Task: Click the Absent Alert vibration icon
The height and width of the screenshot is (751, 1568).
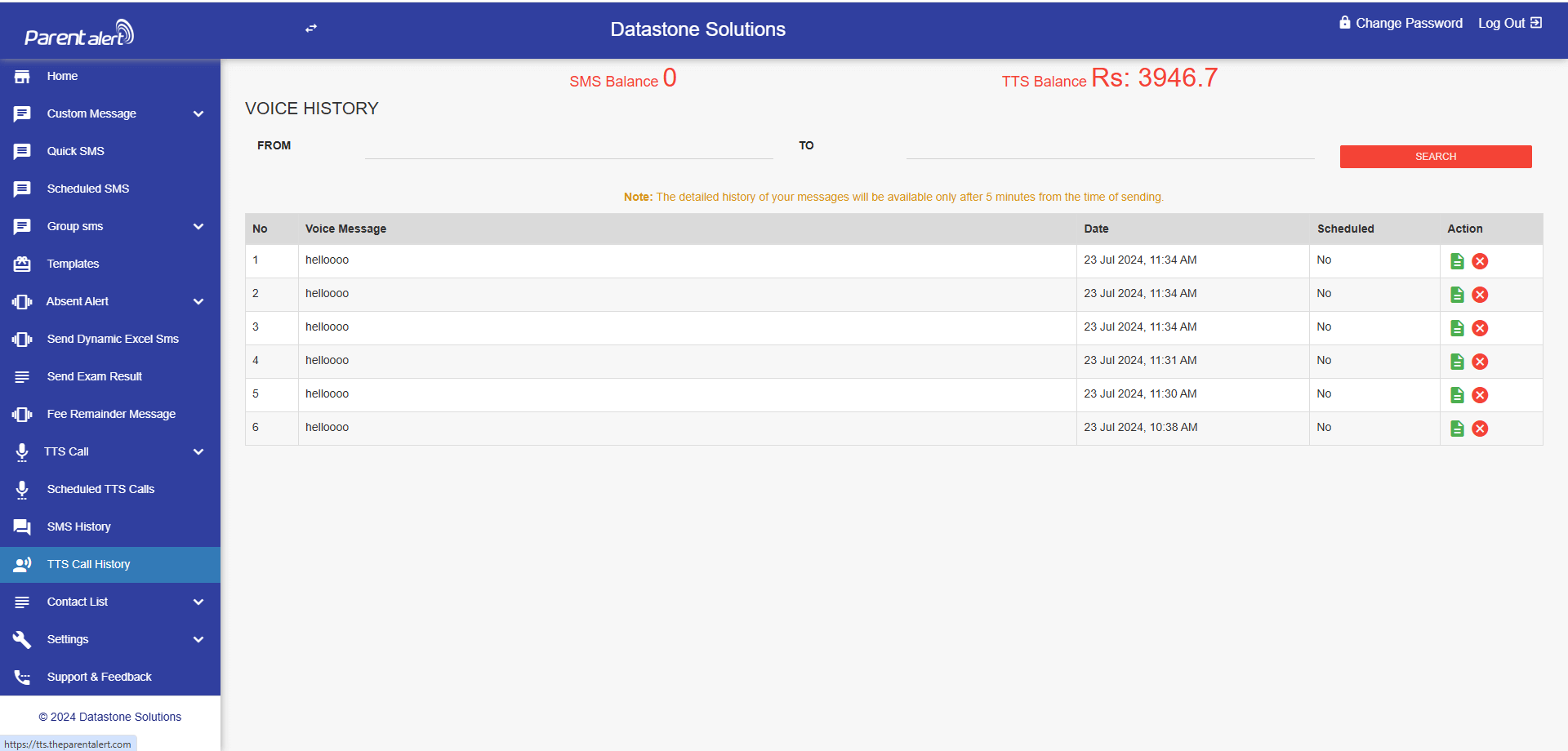Action: [22, 302]
